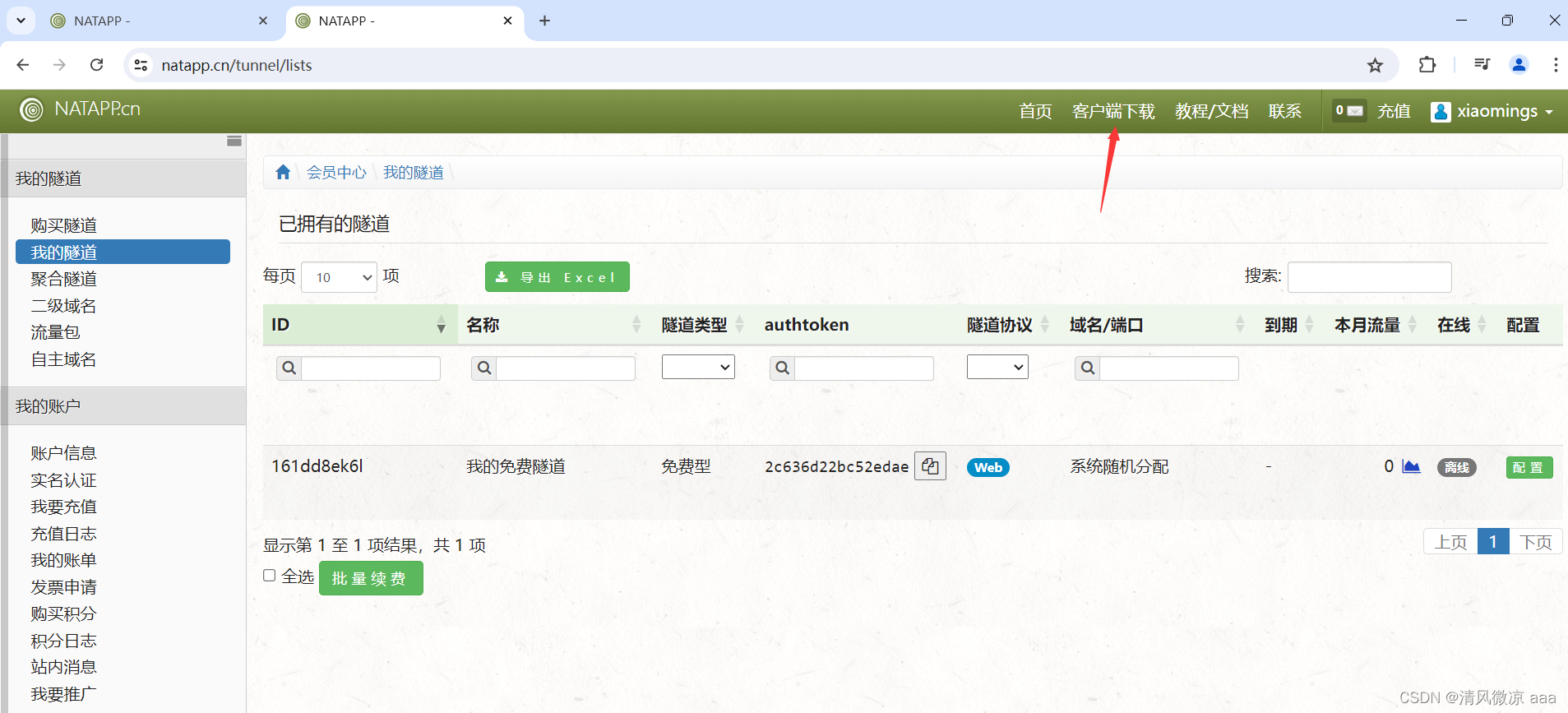Click the green 配置 button
Viewport: 1568px width, 713px height.
point(1529,467)
